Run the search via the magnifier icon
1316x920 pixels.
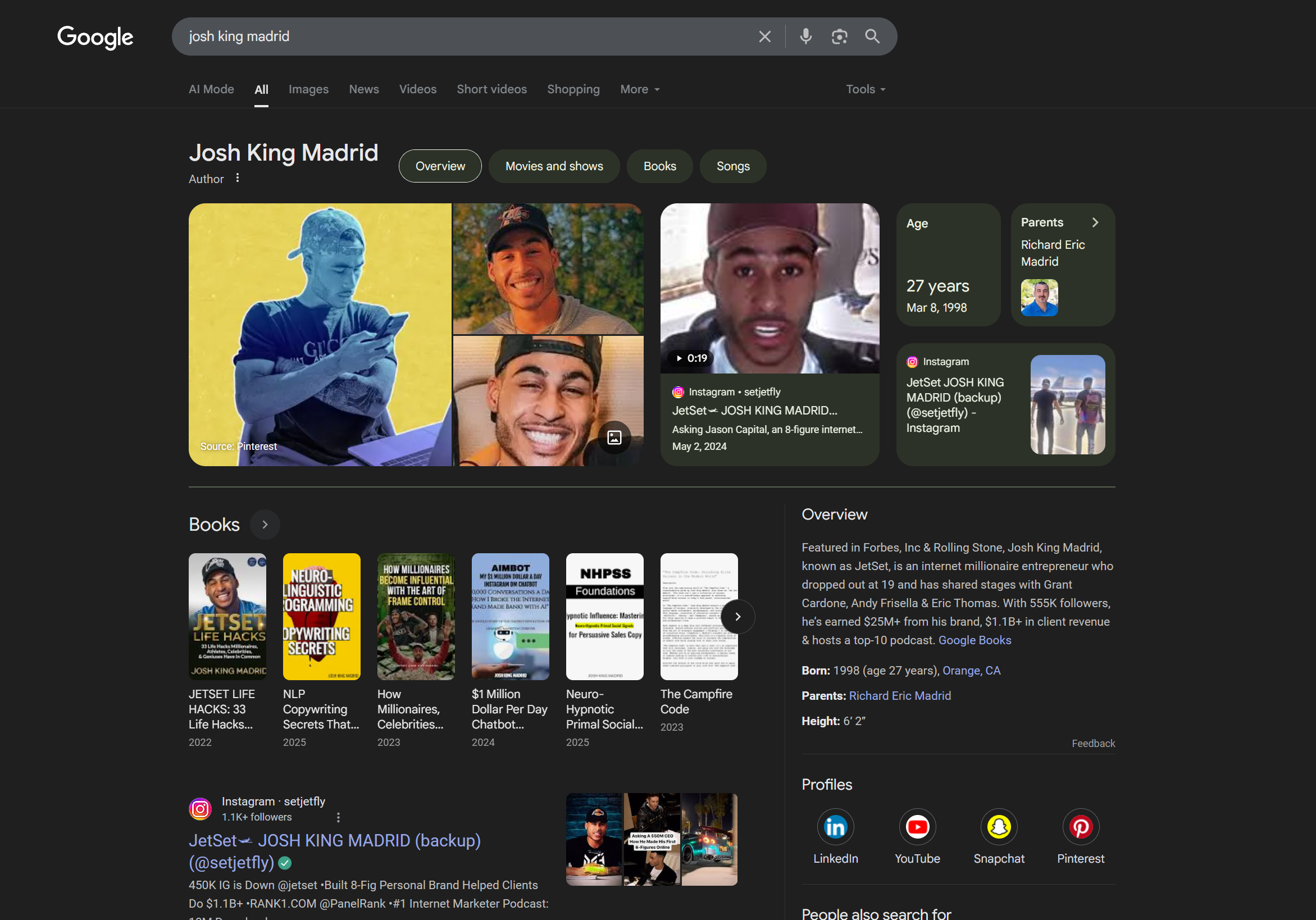tap(872, 36)
